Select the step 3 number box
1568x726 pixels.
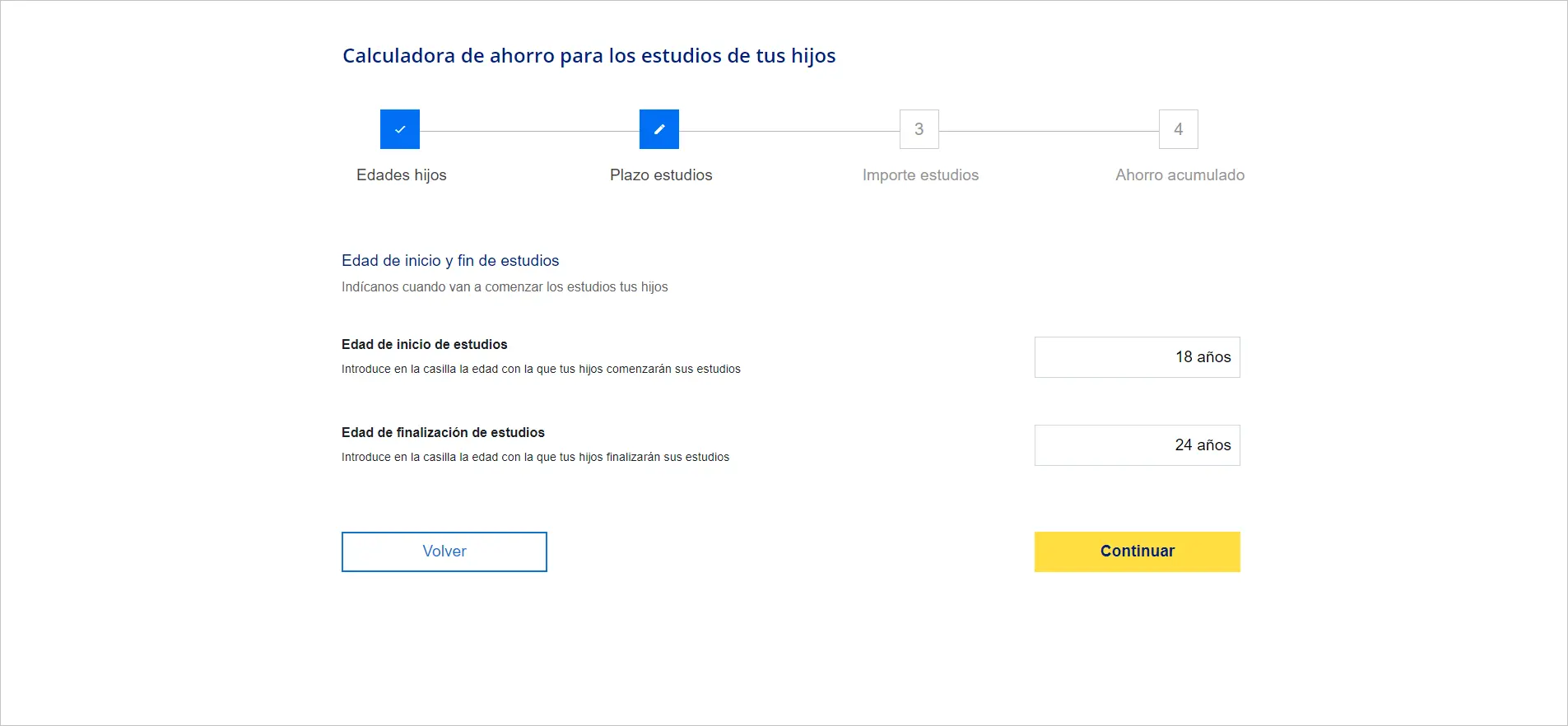coord(919,129)
